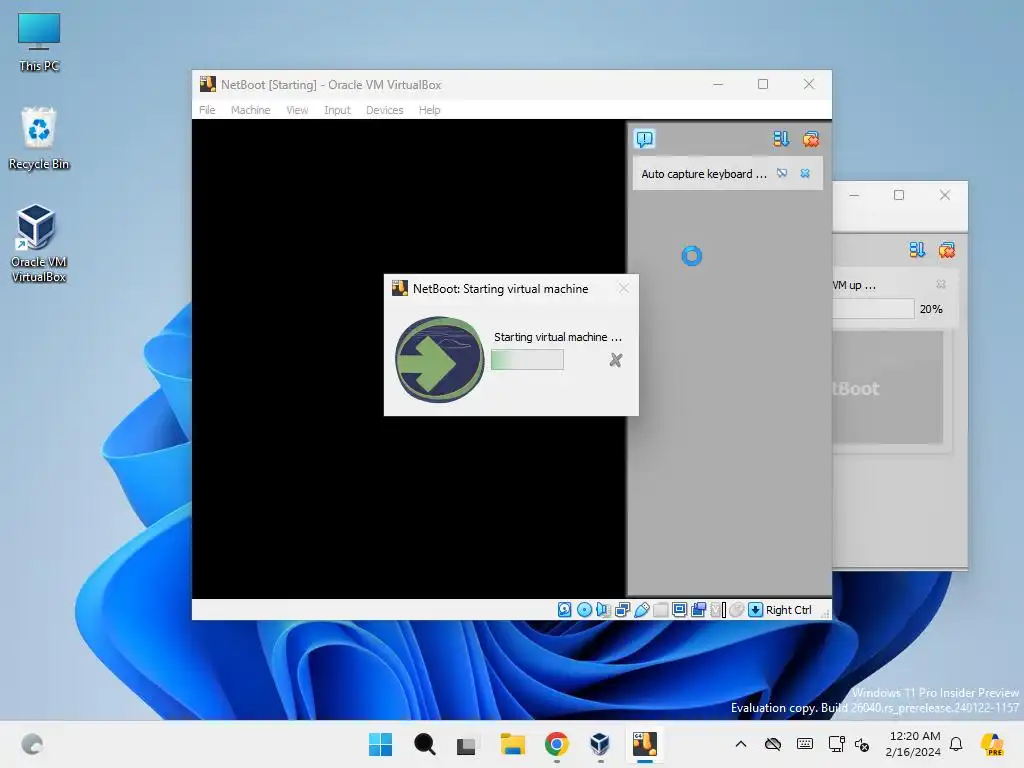
Task: Click the hard disk activity status icon
Action: 565,609
